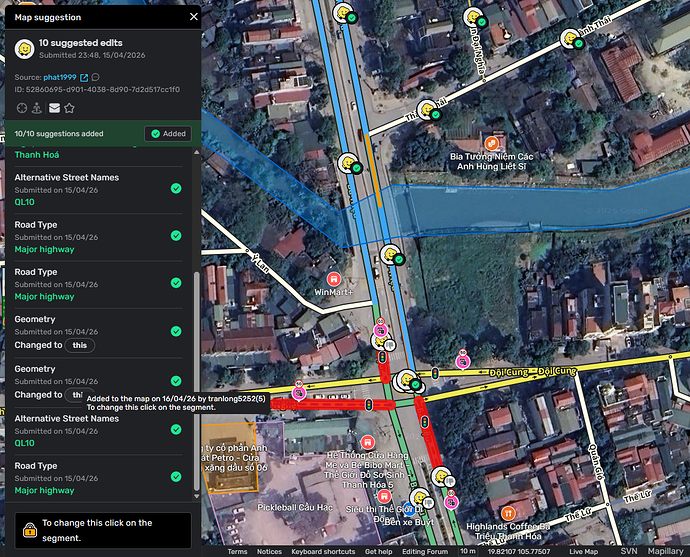Click the traffic light icon on Đội Cung road
This screenshot has width=690, height=557.
[435, 374]
